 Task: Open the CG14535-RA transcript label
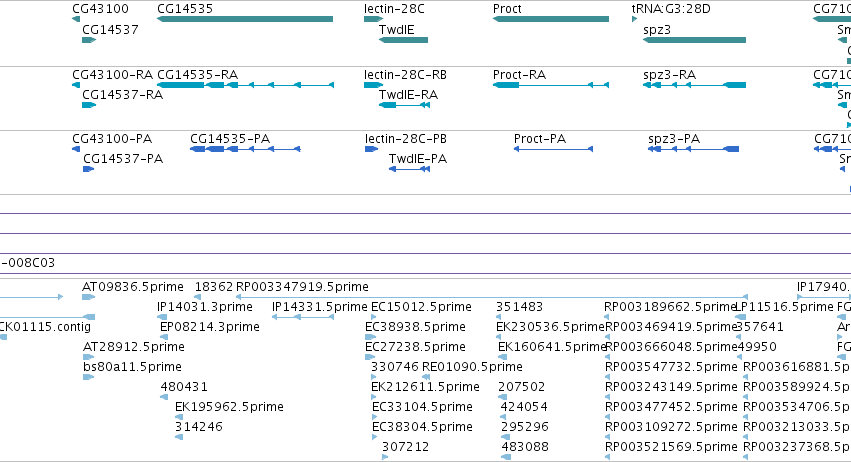click(198, 74)
